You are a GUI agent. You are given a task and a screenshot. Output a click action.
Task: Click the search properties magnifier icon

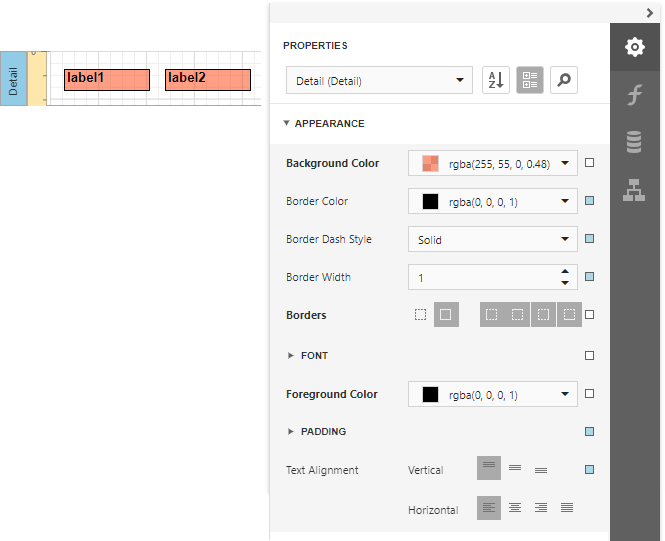pos(564,81)
